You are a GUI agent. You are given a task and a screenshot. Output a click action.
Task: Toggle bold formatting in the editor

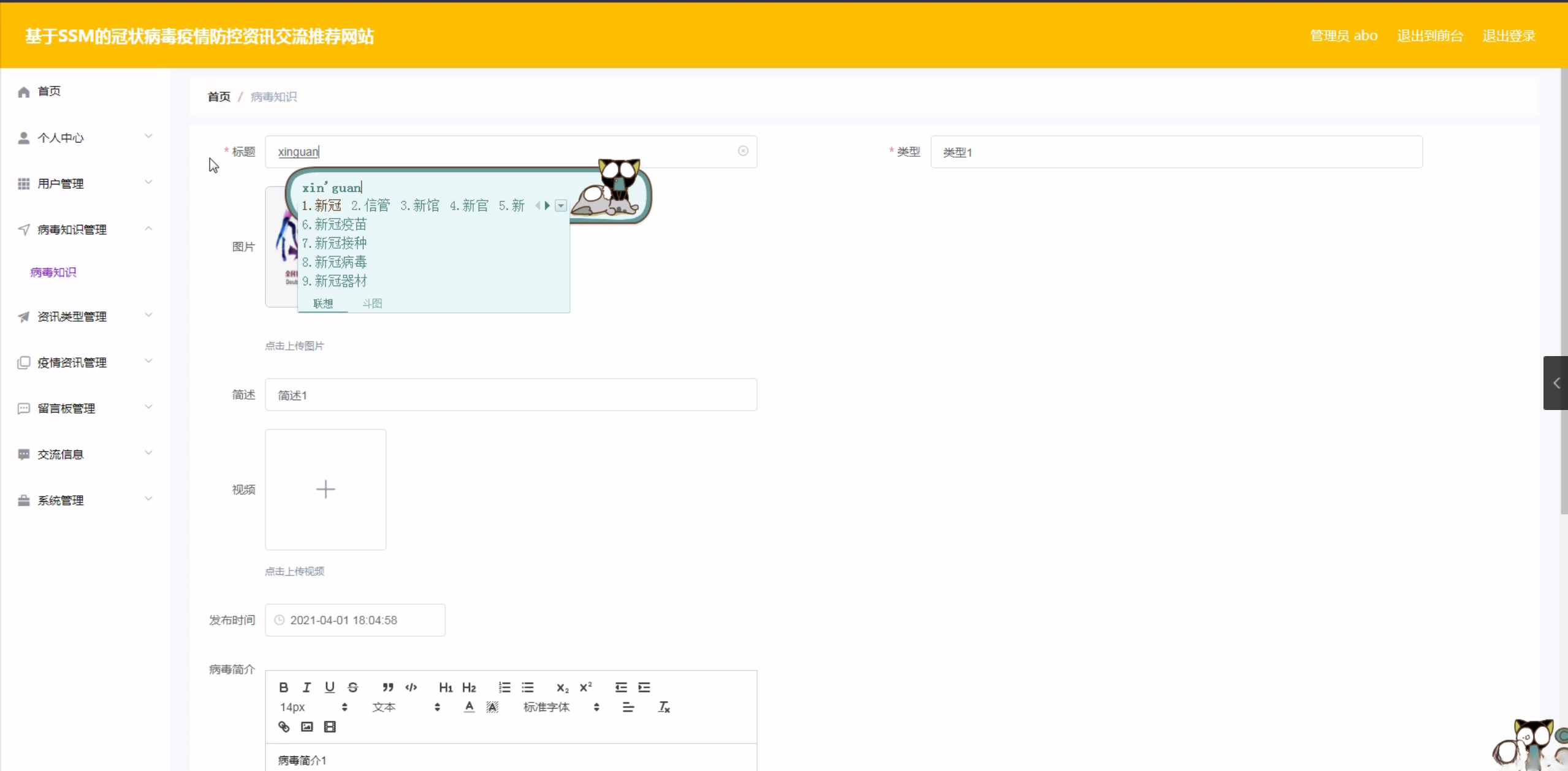pos(283,687)
